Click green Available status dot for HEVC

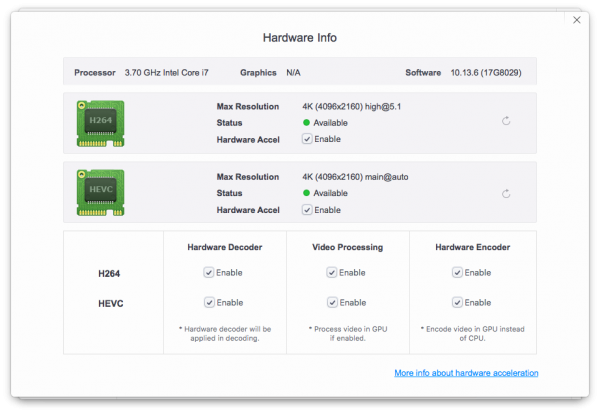(x=306, y=193)
